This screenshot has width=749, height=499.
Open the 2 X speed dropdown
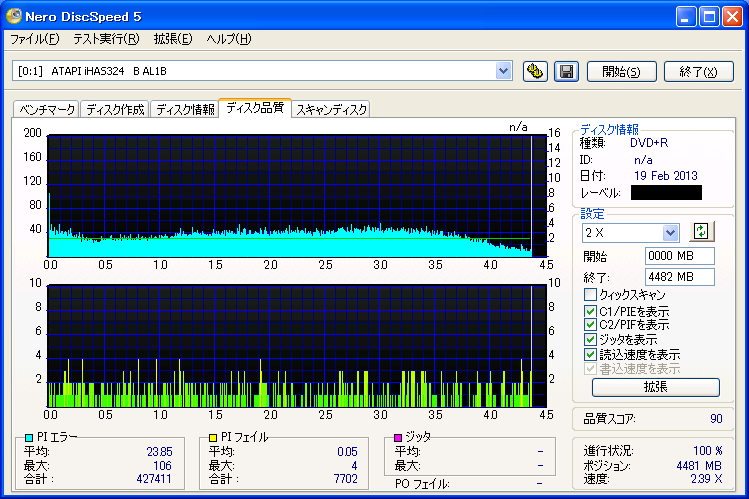coord(670,233)
